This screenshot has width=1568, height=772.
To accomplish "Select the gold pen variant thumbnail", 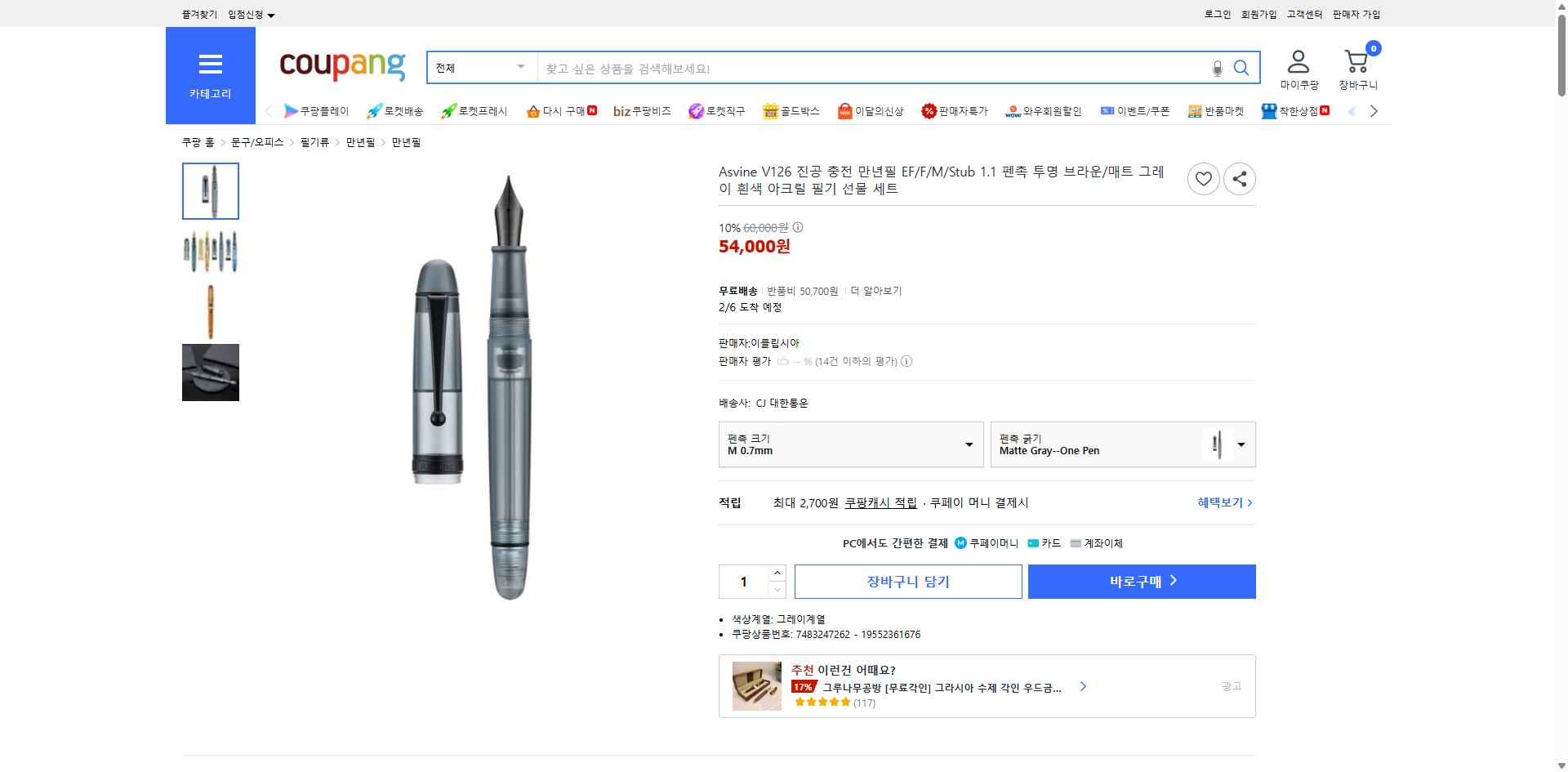I will click(x=210, y=311).
